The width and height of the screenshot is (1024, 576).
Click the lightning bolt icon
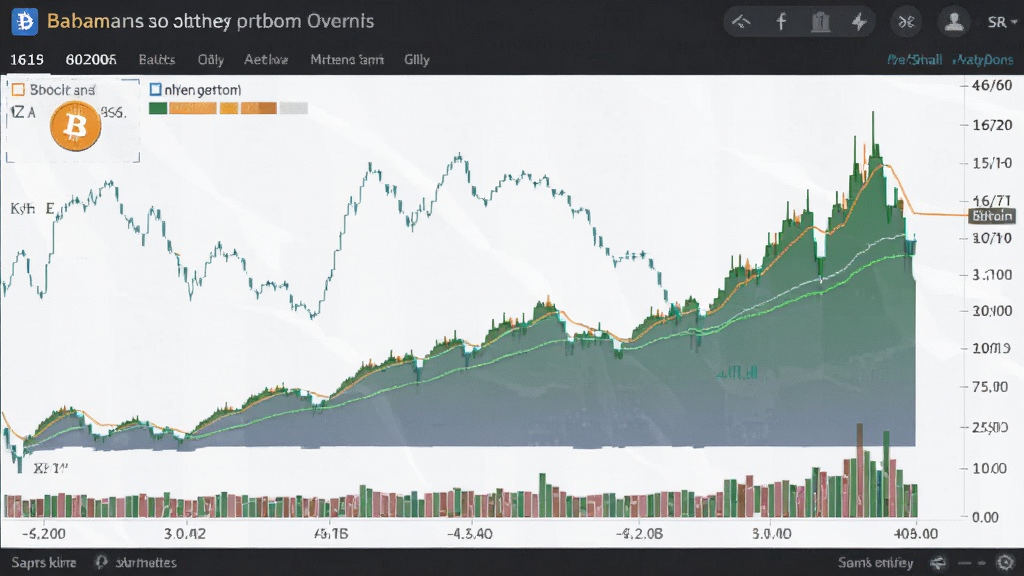[859, 22]
